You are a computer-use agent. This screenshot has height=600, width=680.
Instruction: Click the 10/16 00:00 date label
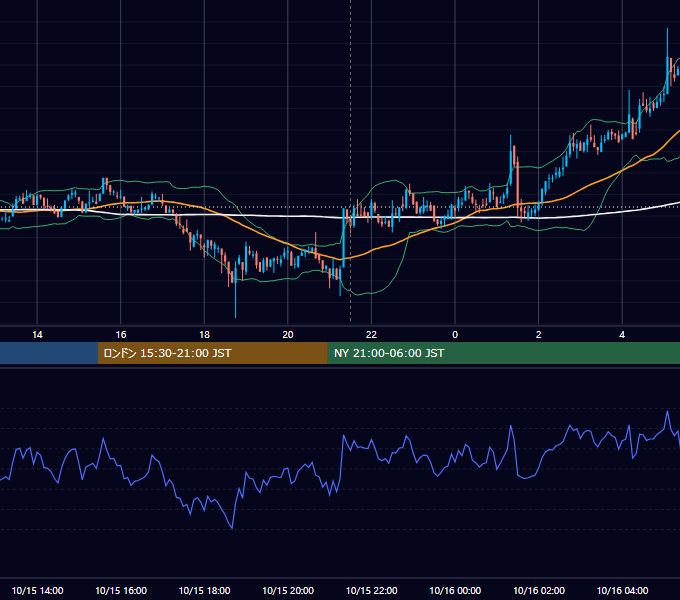coord(455,590)
